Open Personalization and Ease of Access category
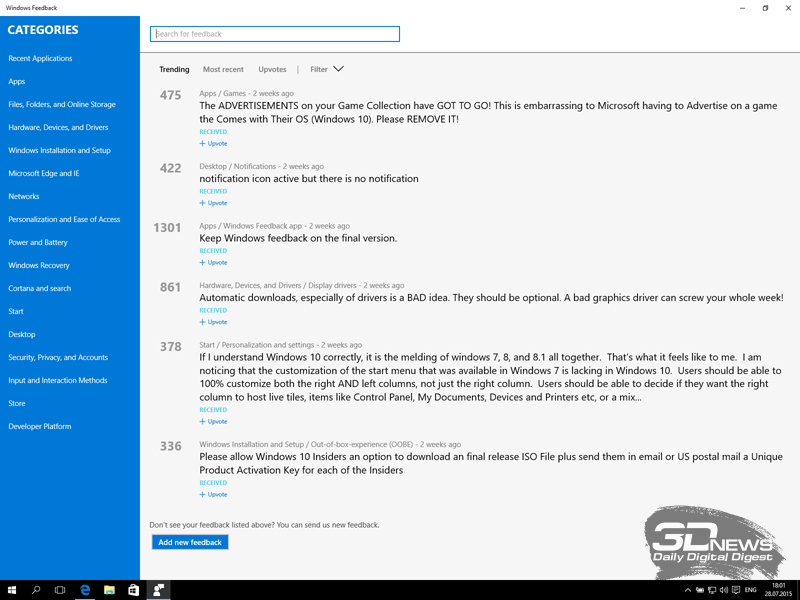The height and width of the screenshot is (600, 800). click(64, 219)
